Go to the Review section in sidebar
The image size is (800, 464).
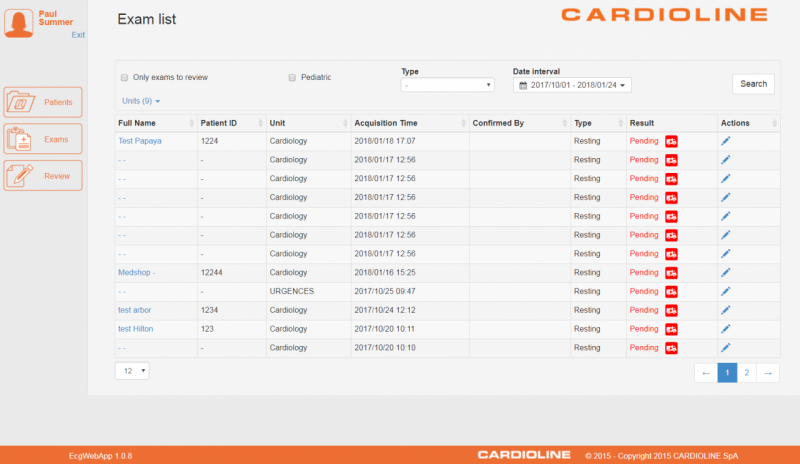(x=43, y=175)
